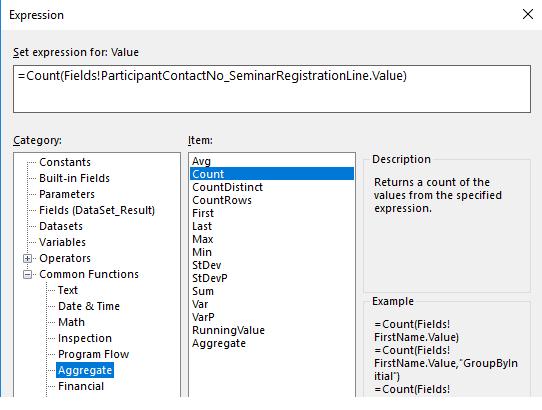Select Constants in the Category tree

pos(65,162)
